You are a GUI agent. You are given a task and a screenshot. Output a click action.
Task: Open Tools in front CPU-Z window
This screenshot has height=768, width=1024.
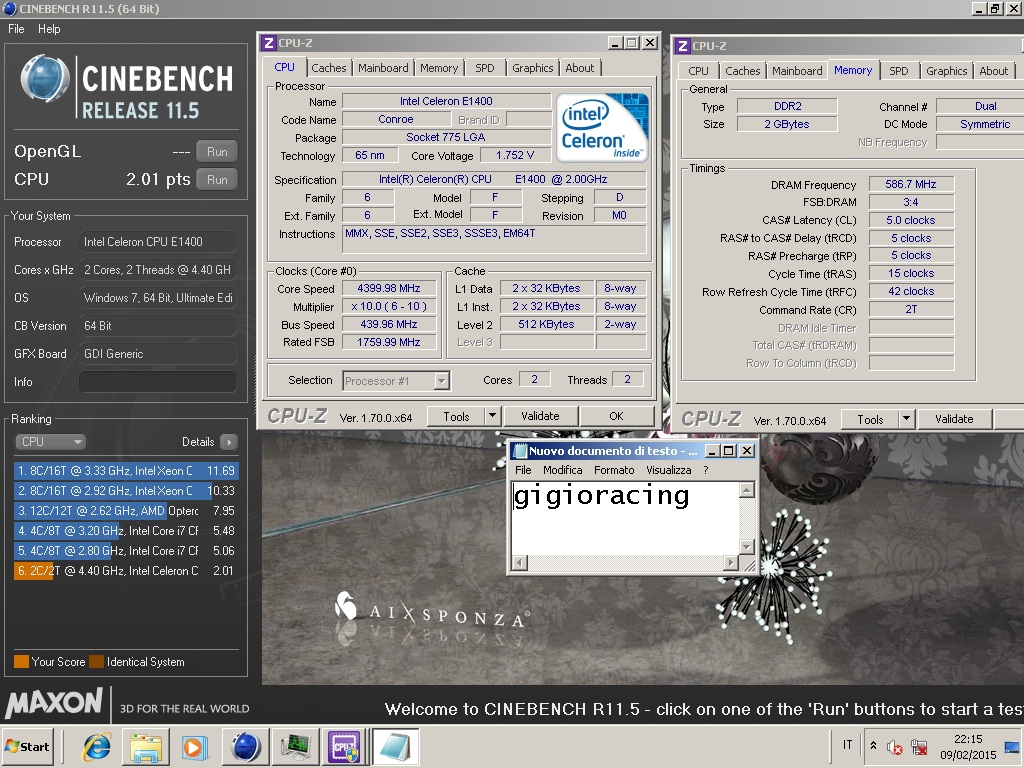456,416
